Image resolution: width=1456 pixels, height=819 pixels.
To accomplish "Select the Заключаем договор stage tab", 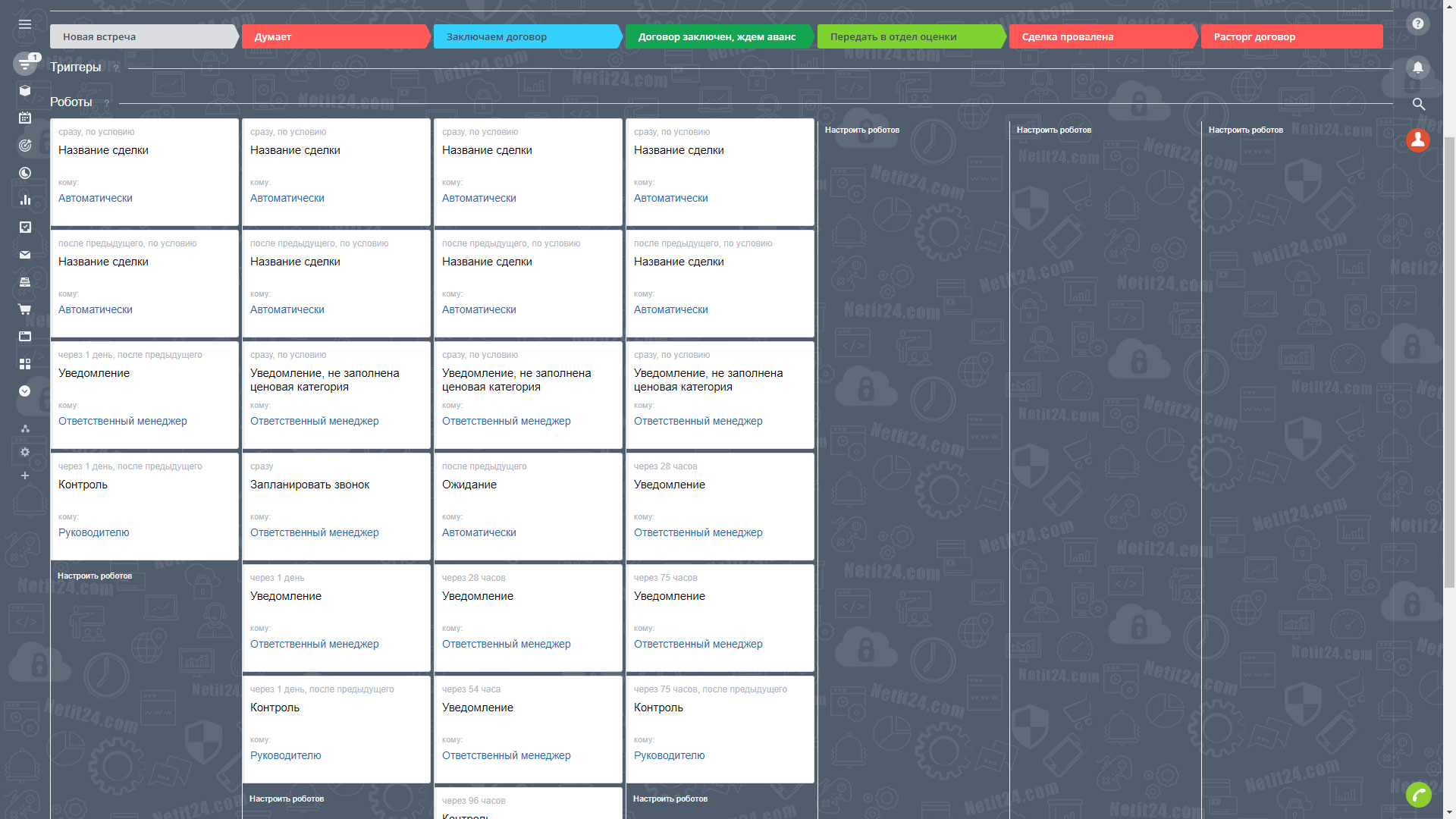I will pyautogui.click(x=527, y=36).
